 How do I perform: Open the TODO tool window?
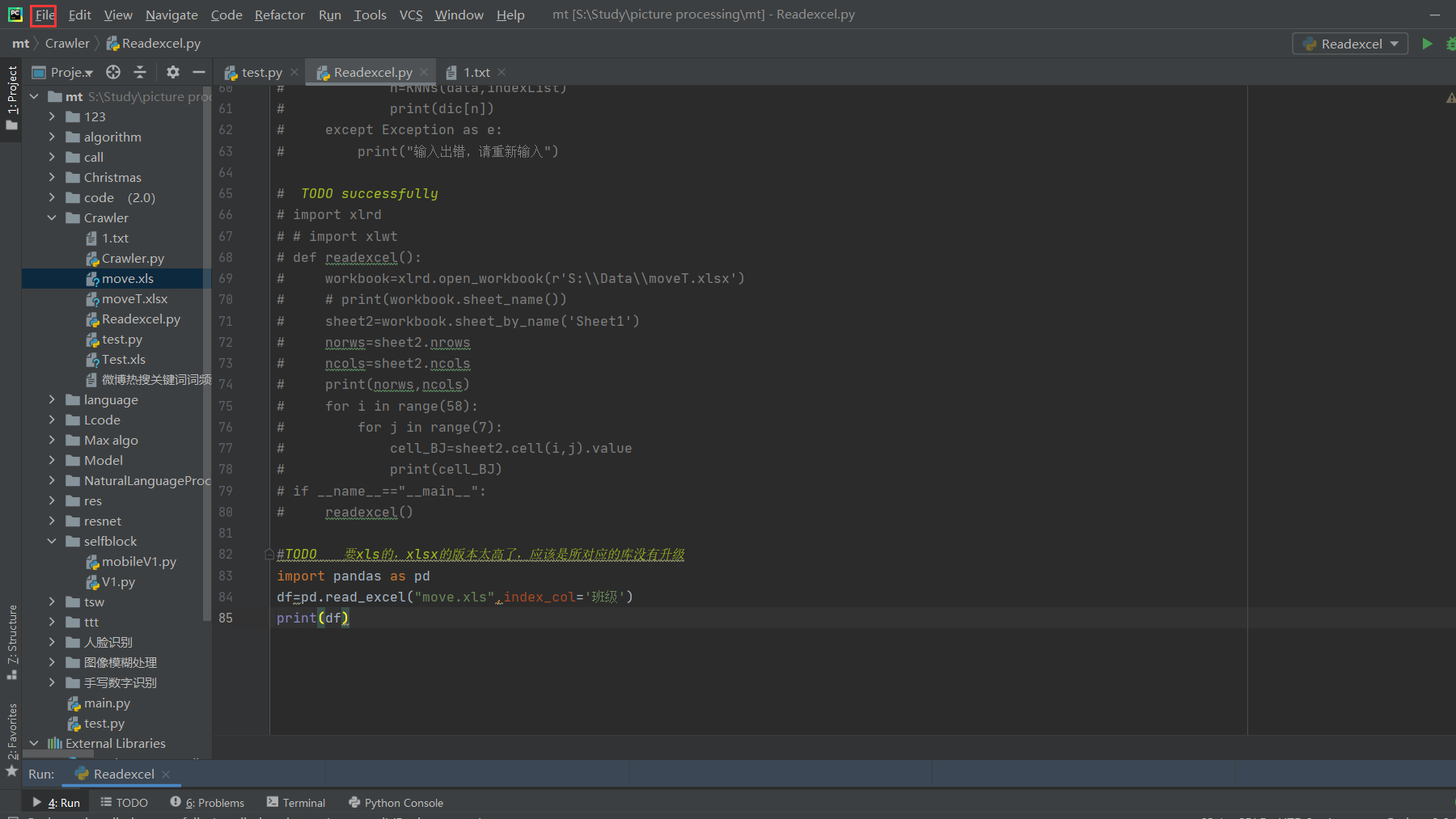click(x=124, y=802)
